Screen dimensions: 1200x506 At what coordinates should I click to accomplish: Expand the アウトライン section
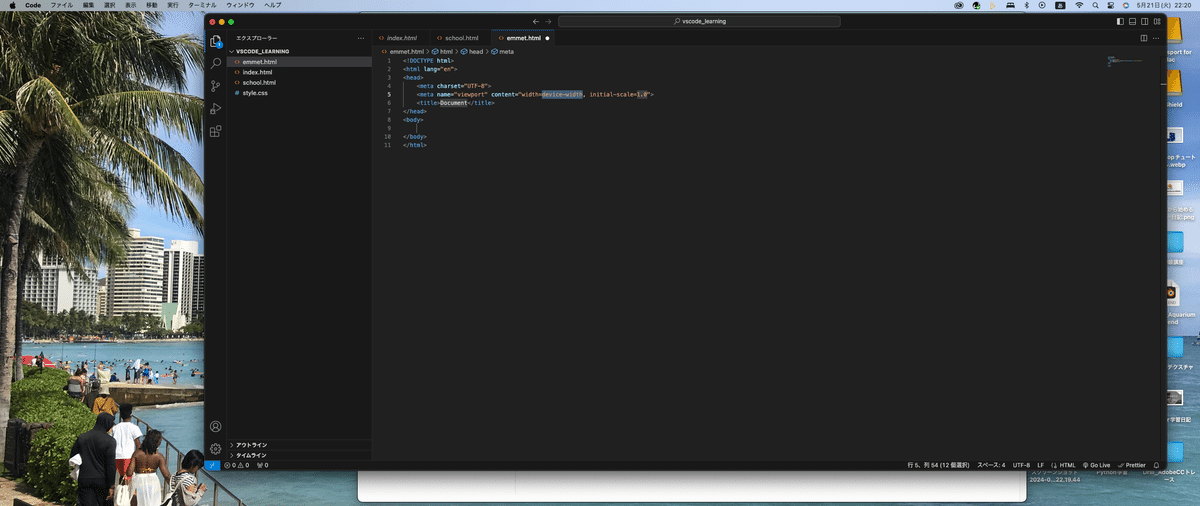coord(299,444)
